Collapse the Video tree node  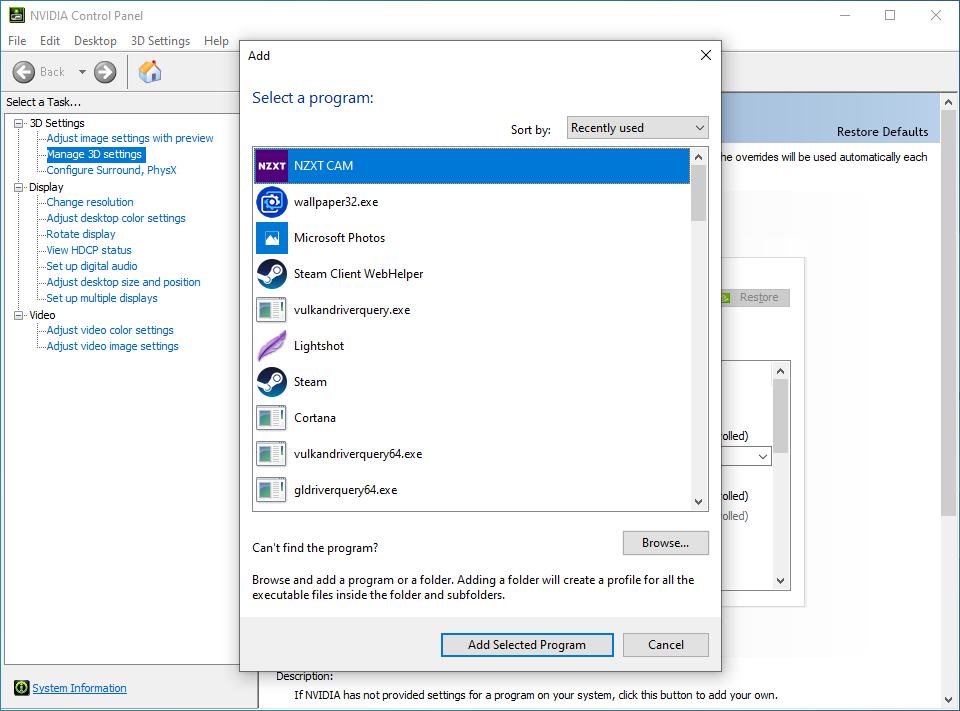pos(19,315)
